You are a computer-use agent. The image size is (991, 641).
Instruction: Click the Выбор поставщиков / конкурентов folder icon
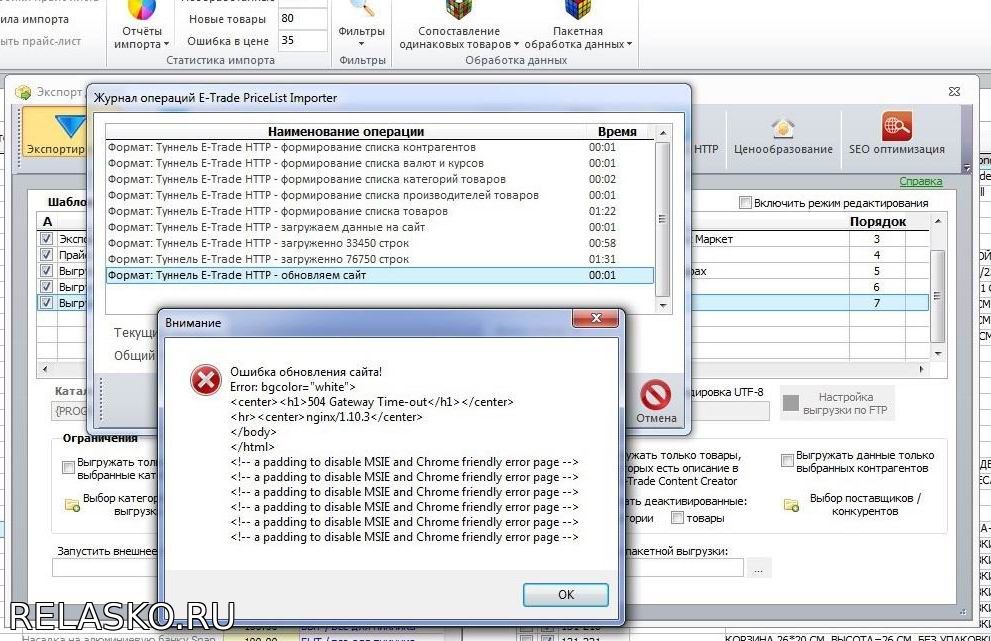[x=792, y=505]
